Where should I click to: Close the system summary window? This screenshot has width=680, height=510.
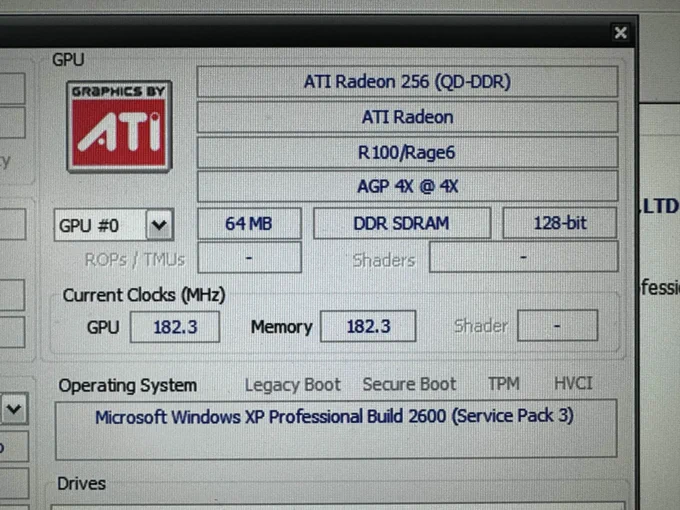coord(621,33)
